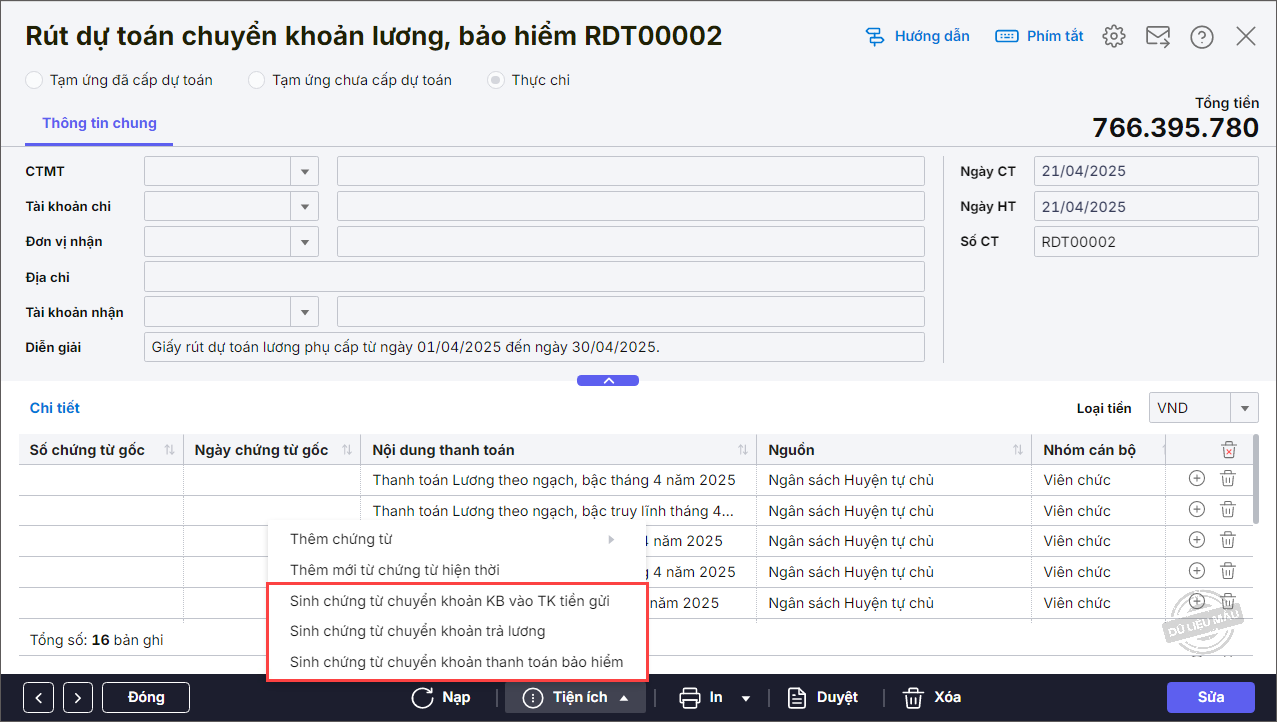Choose Sinh chứng từ chuyển khoản thanh toán bảo hiểm

click(457, 662)
